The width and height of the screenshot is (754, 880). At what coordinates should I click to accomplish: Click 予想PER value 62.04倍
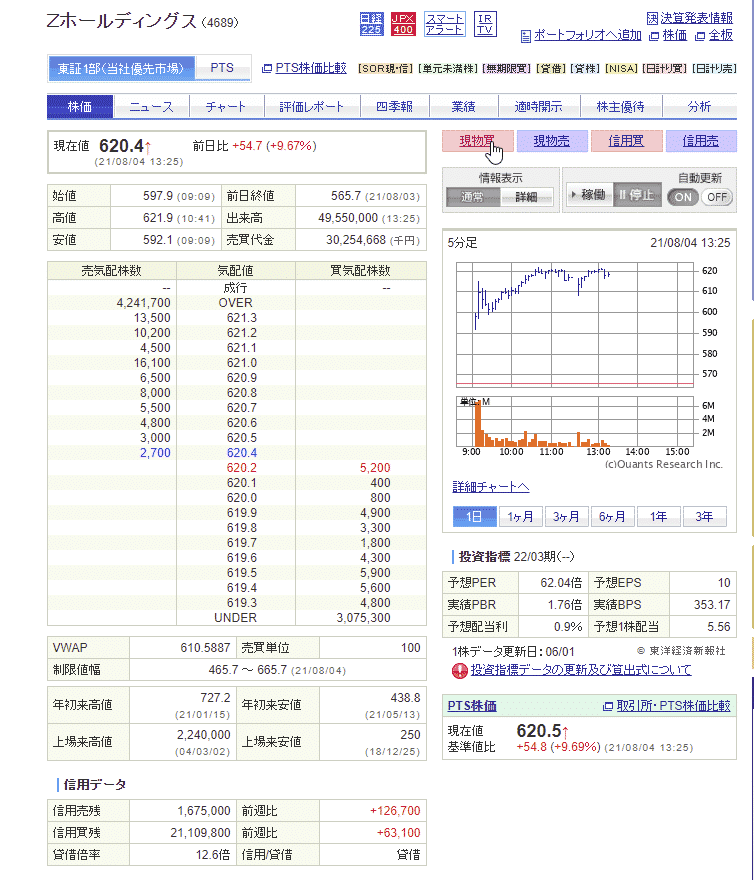pyautogui.click(x=561, y=583)
